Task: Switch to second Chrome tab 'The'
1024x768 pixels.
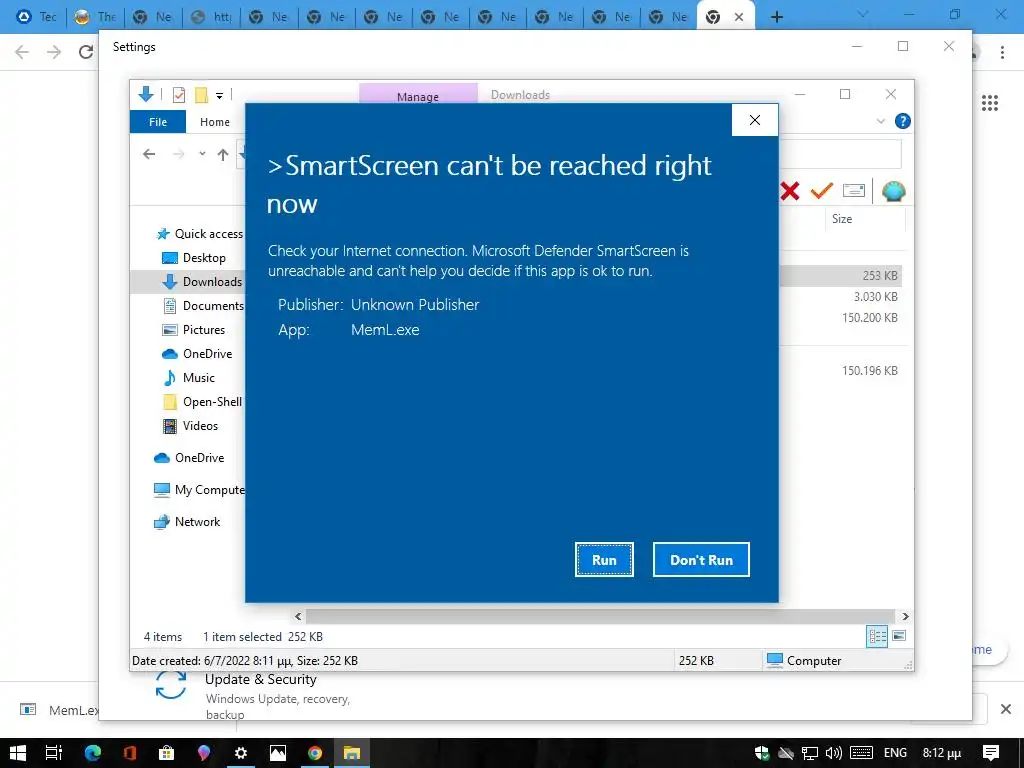Action: point(95,17)
